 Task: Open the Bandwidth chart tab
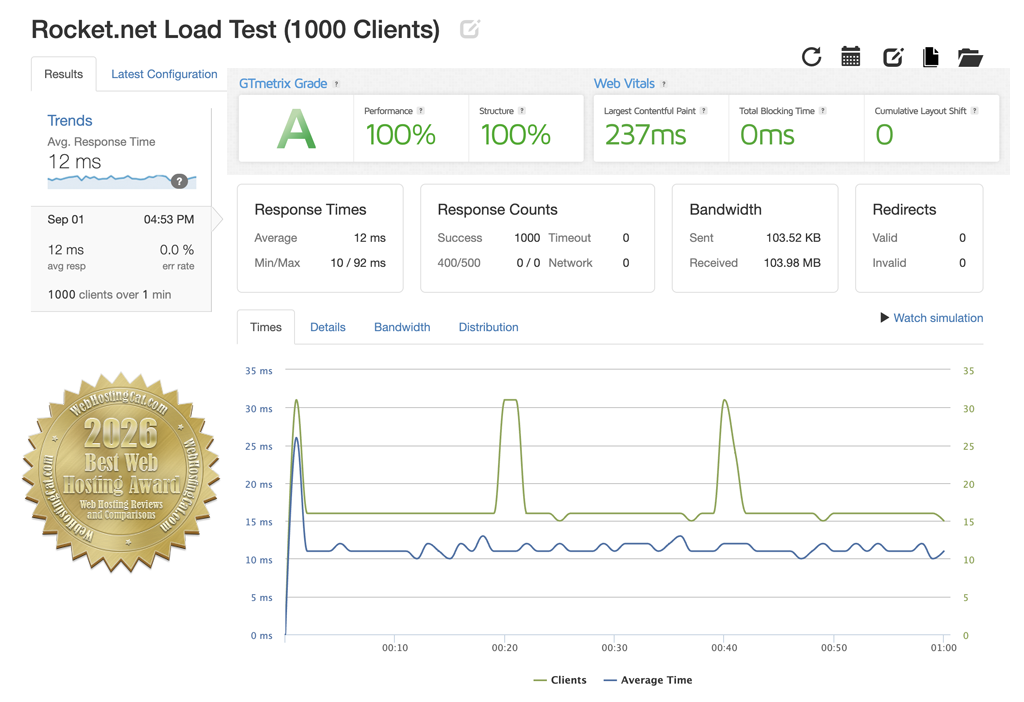pos(402,327)
